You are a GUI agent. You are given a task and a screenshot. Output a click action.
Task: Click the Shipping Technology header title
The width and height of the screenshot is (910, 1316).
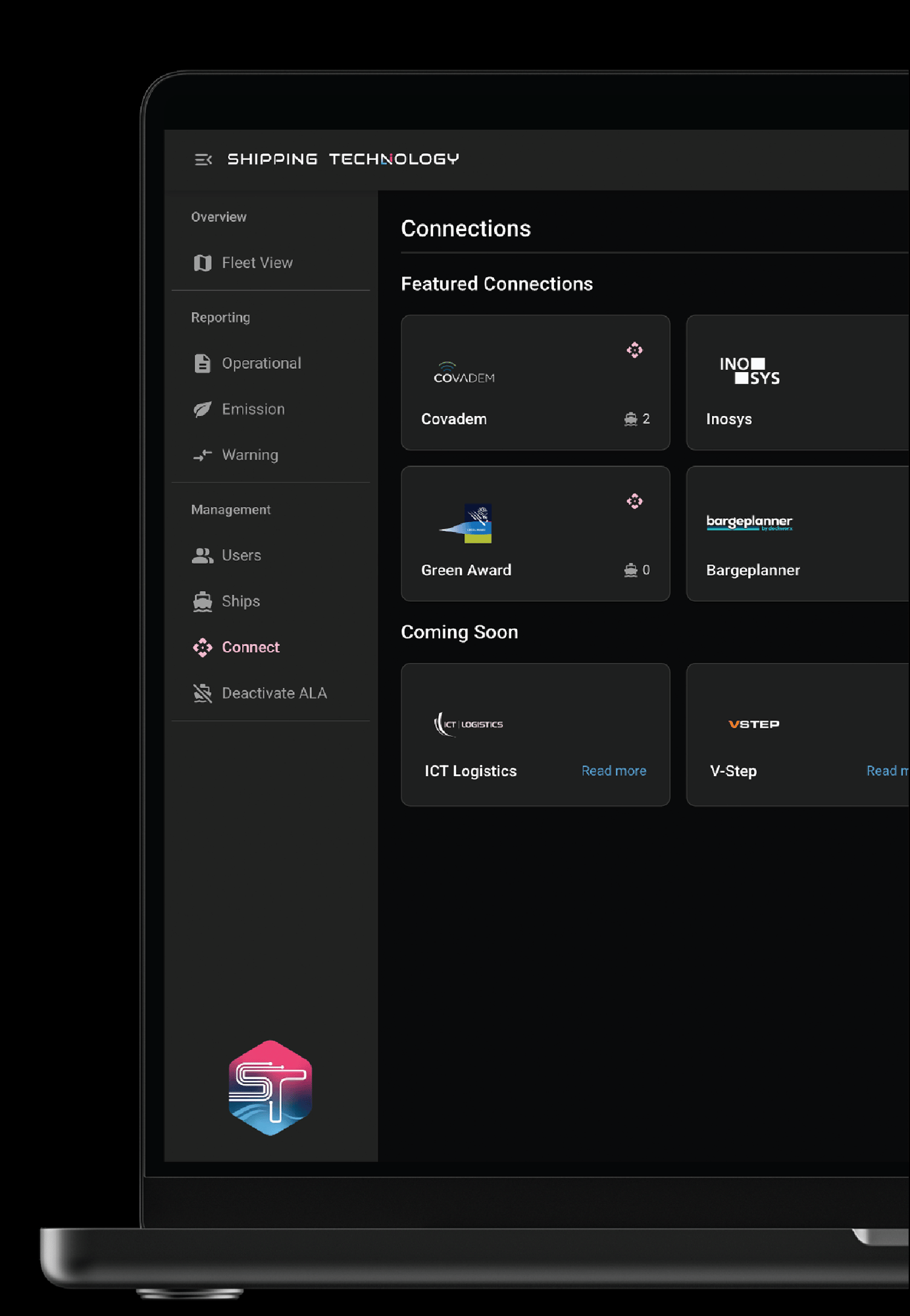pos(343,159)
